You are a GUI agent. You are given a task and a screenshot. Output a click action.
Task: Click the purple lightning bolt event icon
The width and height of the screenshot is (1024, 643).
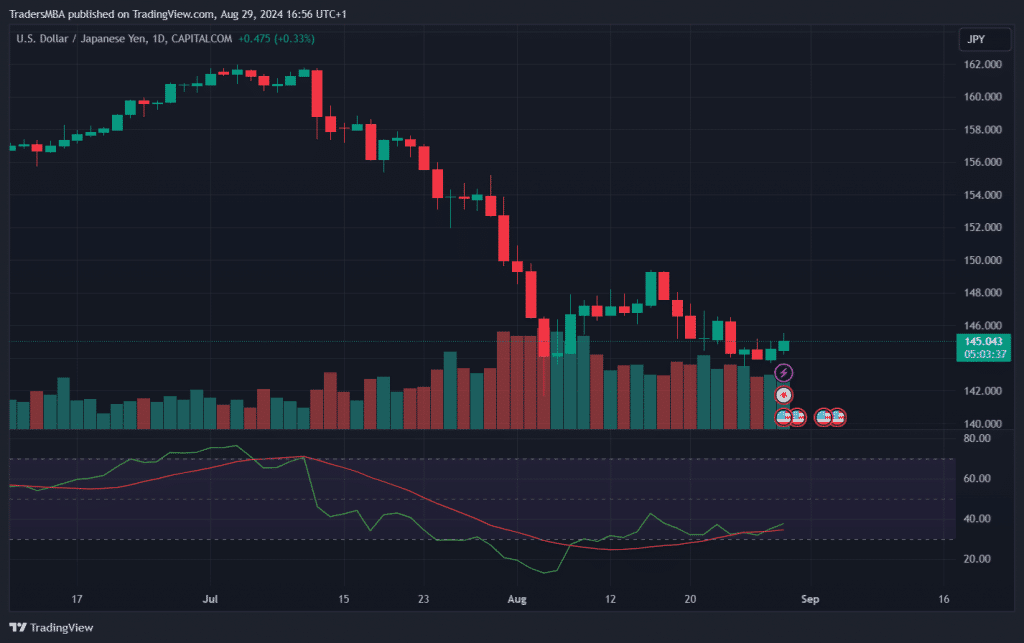pos(784,373)
